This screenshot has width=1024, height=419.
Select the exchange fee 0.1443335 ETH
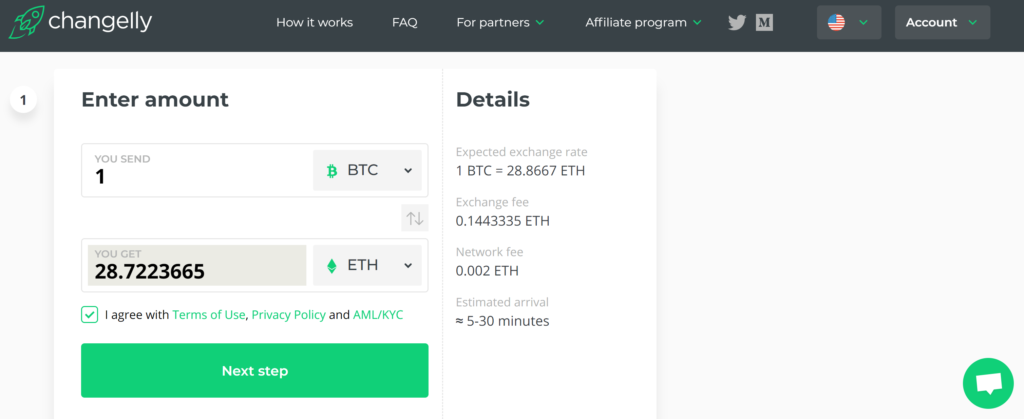[x=503, y=221]
